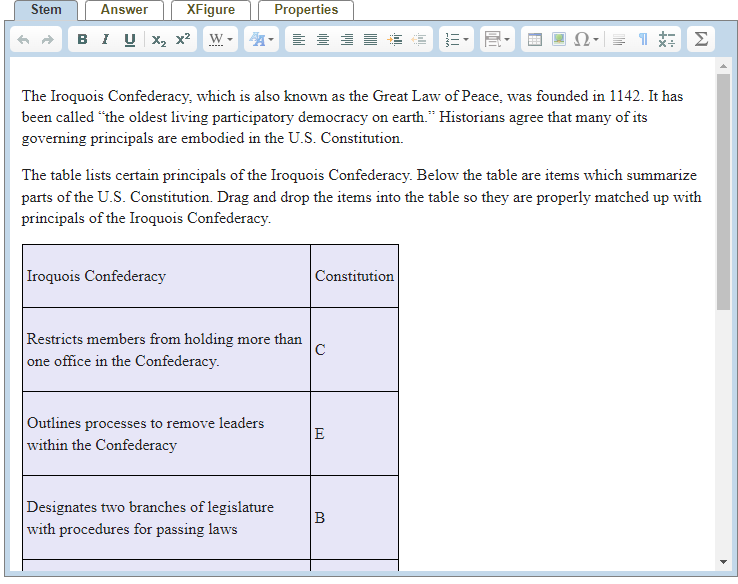Click the 'Iroquois Confederacy' header cell
The height and width of the screenshot is (584, 738).
[166, 276]
